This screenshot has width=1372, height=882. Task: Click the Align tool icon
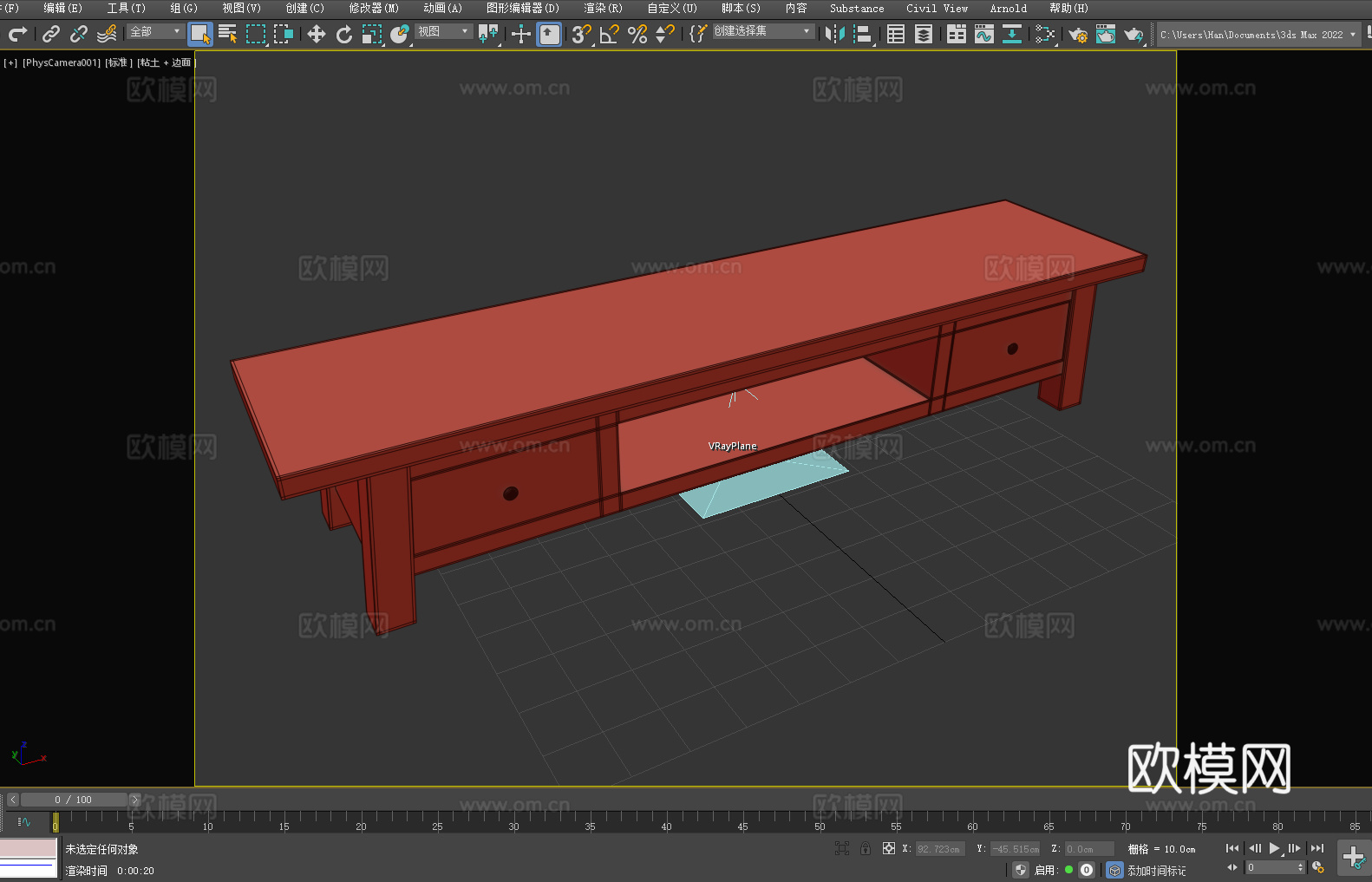pos(863,34)
